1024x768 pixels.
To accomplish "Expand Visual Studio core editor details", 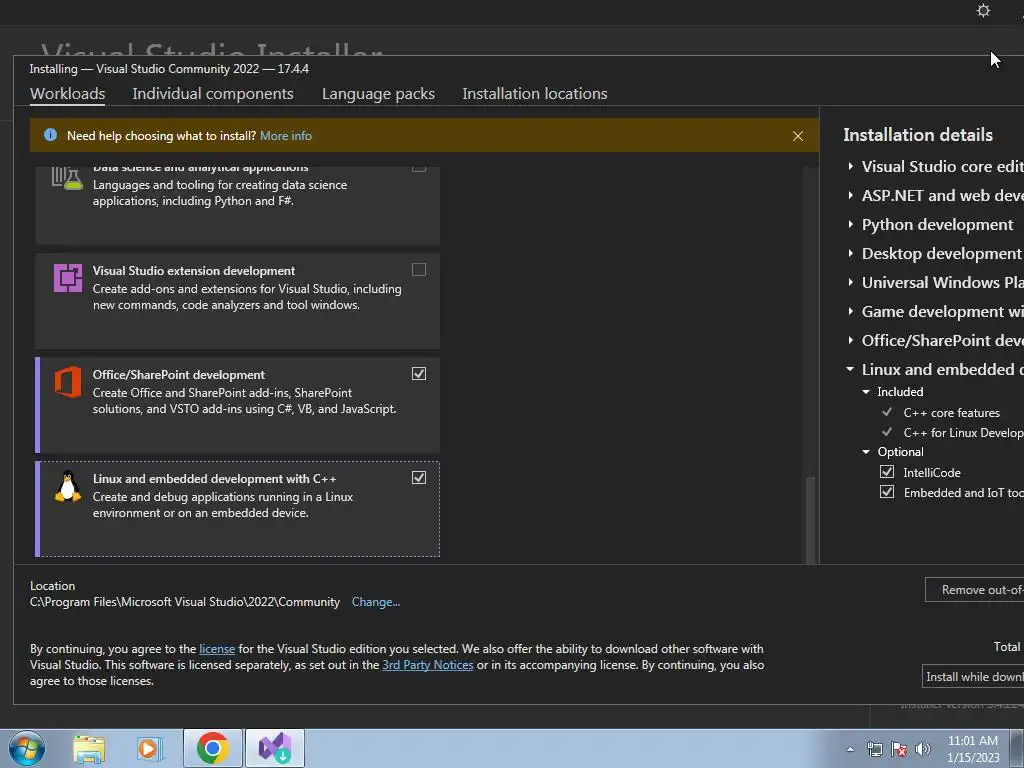I will (850, 167).
